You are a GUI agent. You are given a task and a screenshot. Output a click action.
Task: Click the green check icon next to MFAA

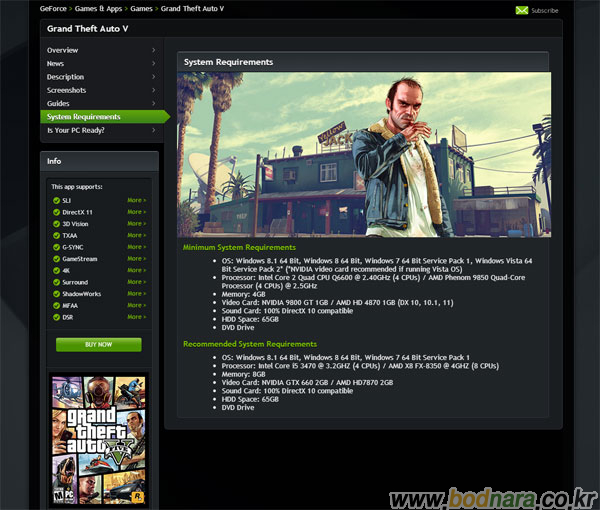pyautogui.click(x=56, y=306)
